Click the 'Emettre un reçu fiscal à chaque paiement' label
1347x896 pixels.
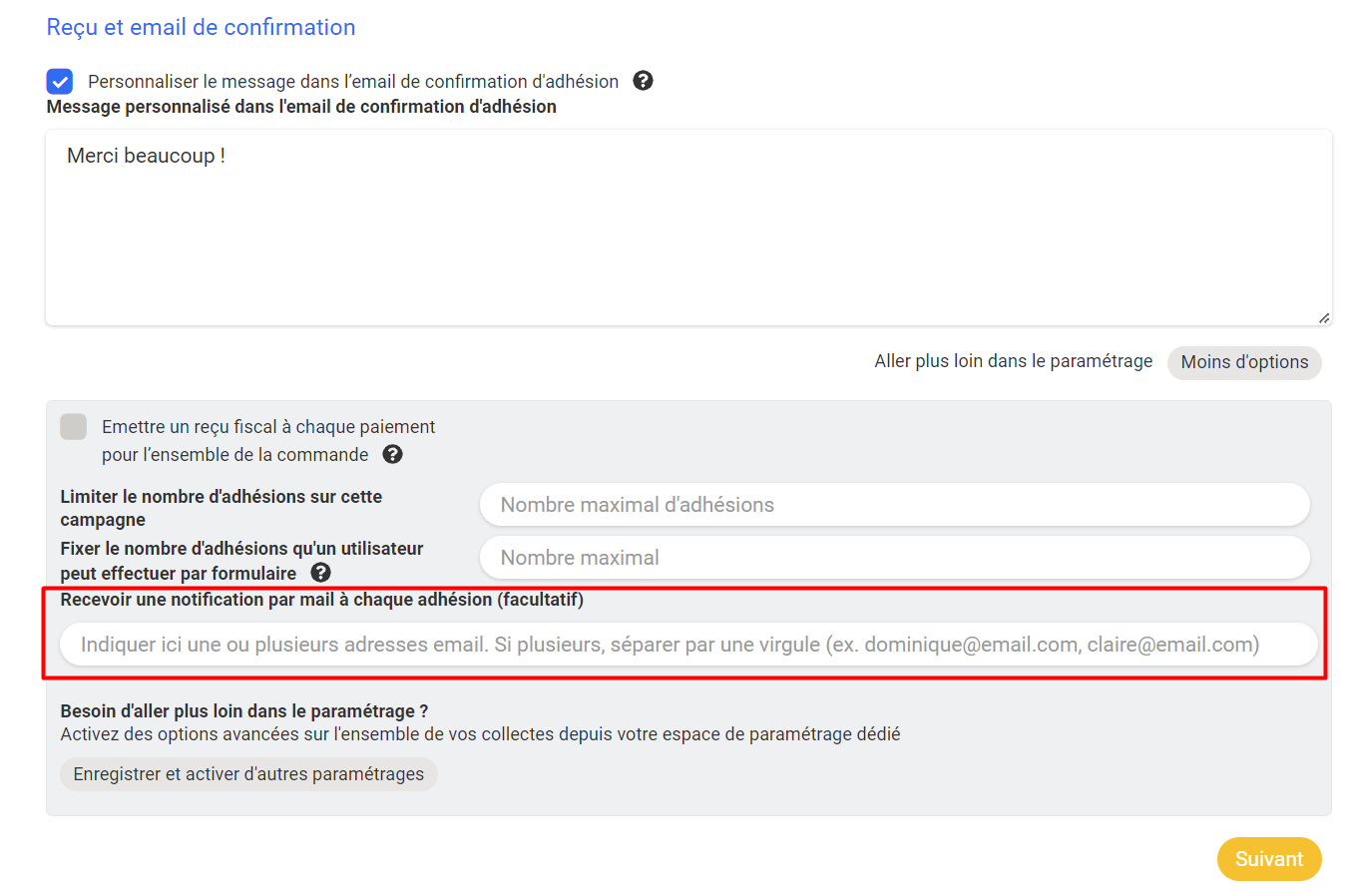coord(267,427)
